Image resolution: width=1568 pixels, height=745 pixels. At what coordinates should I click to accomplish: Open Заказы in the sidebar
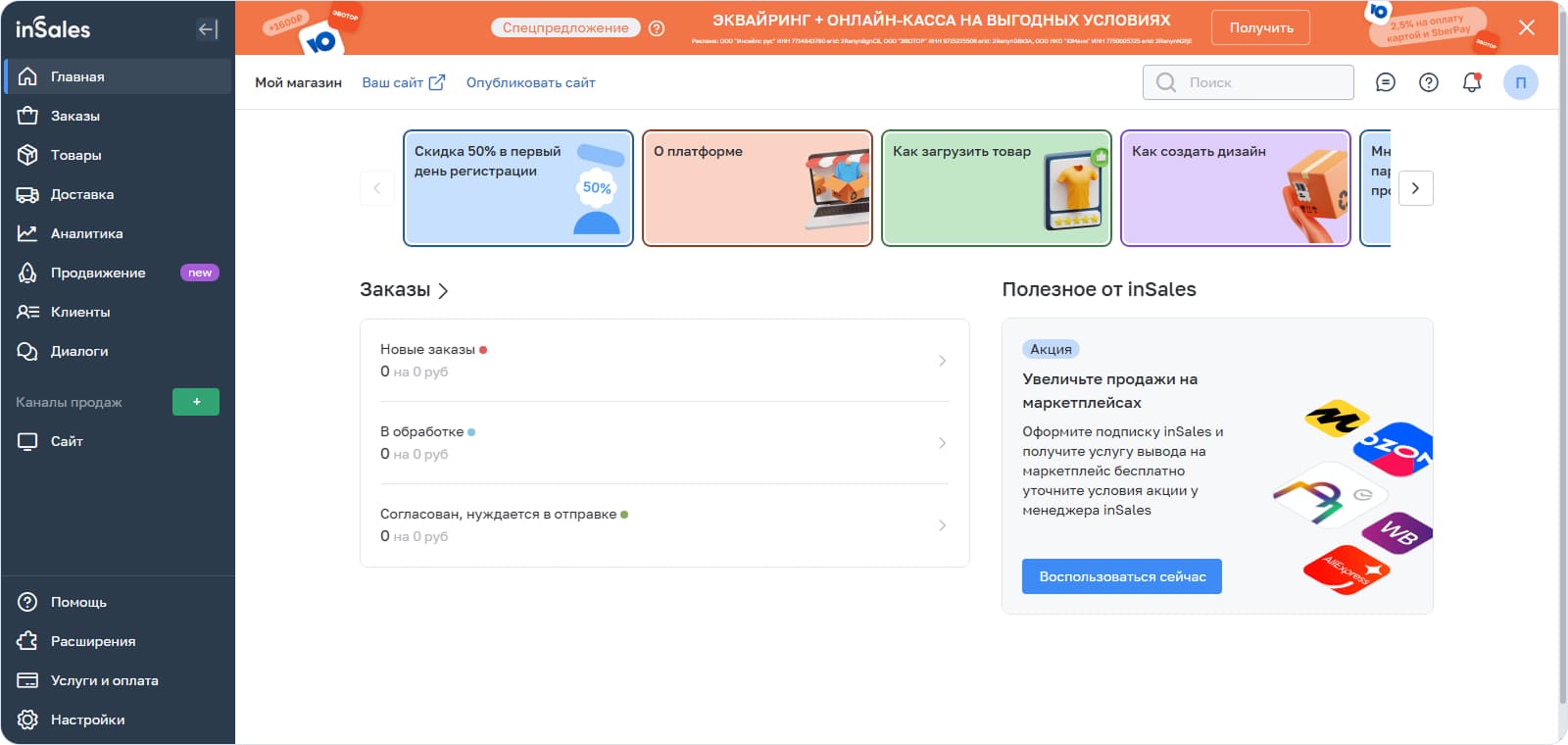(x=118, y=116)
